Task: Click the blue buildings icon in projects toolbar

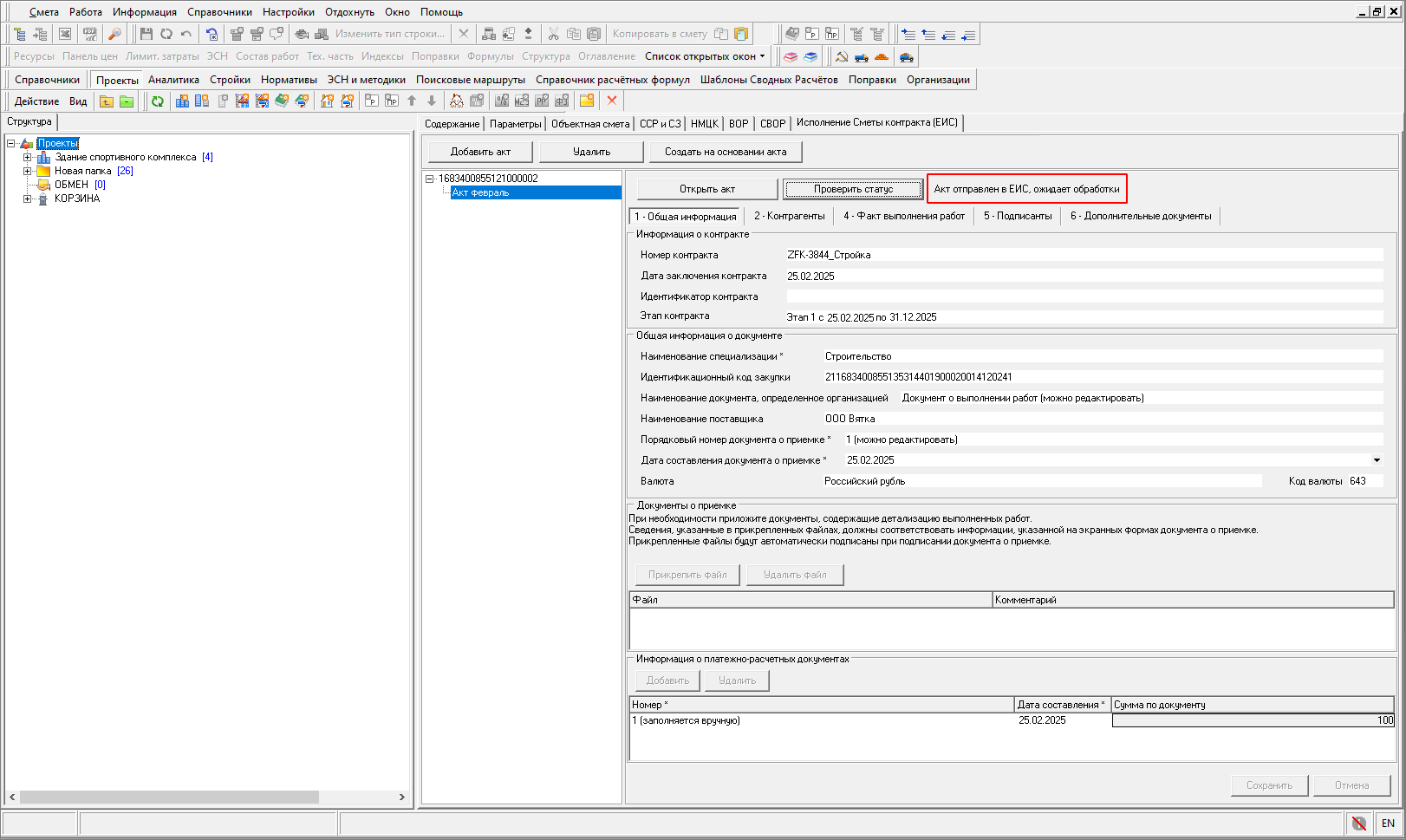Action: [182, 101]
